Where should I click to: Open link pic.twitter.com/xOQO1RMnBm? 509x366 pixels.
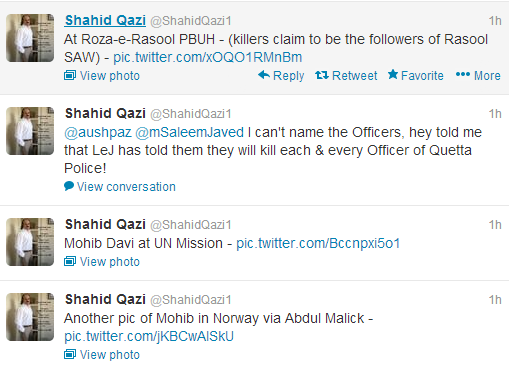pos(207,57)
